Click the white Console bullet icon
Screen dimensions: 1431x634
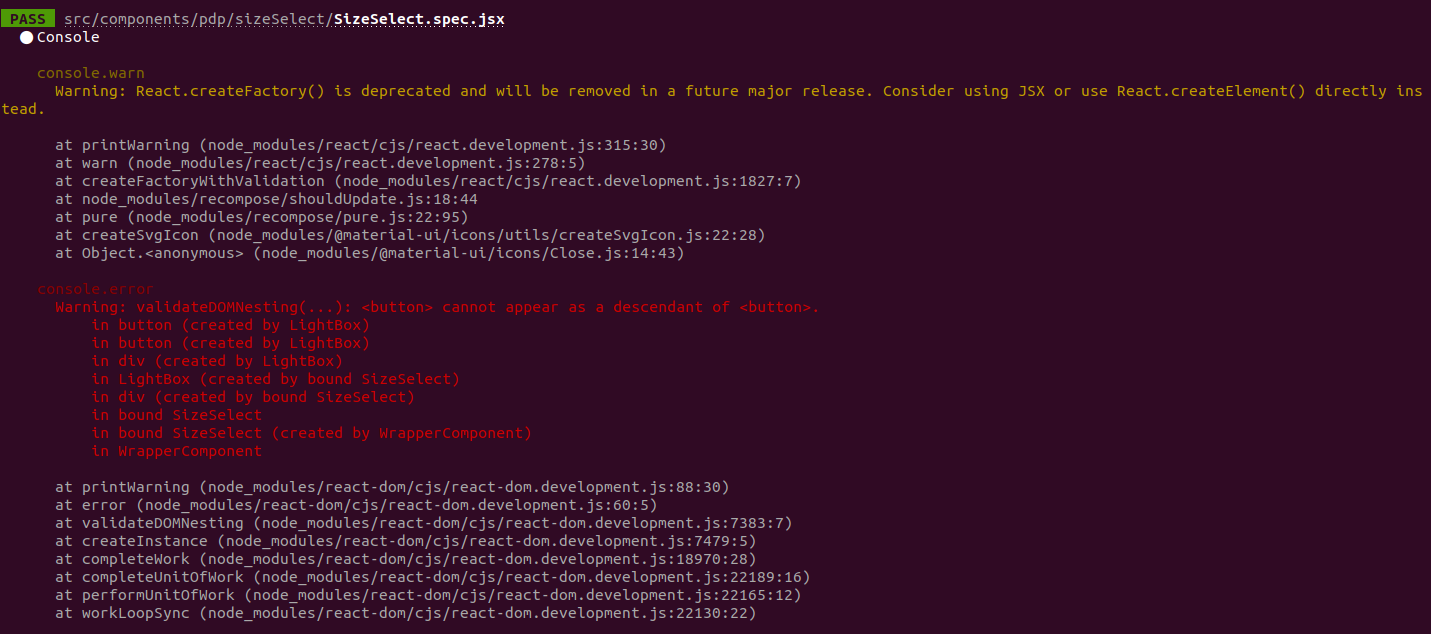[26, 37]
